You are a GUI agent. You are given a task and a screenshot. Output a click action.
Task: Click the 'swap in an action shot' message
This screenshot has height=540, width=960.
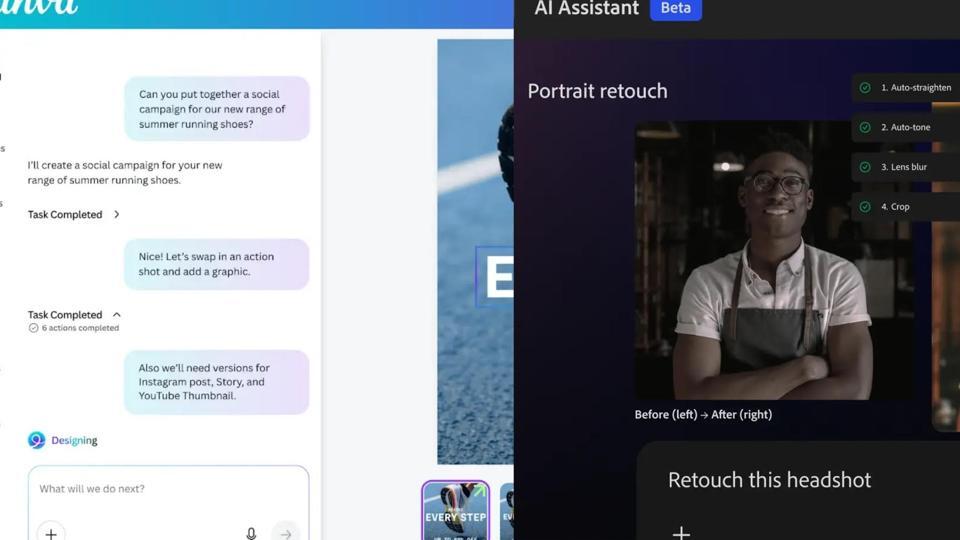pos(217,264)
